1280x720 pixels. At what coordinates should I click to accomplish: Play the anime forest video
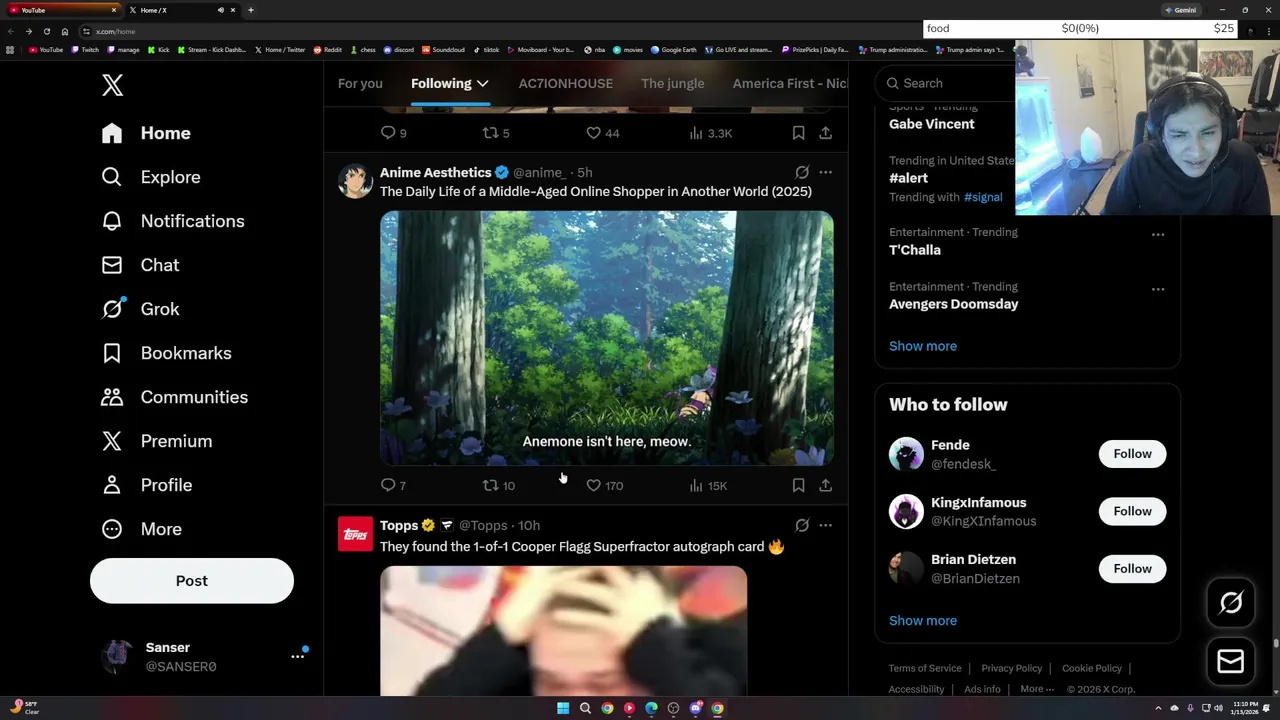[x=606, y=338]
